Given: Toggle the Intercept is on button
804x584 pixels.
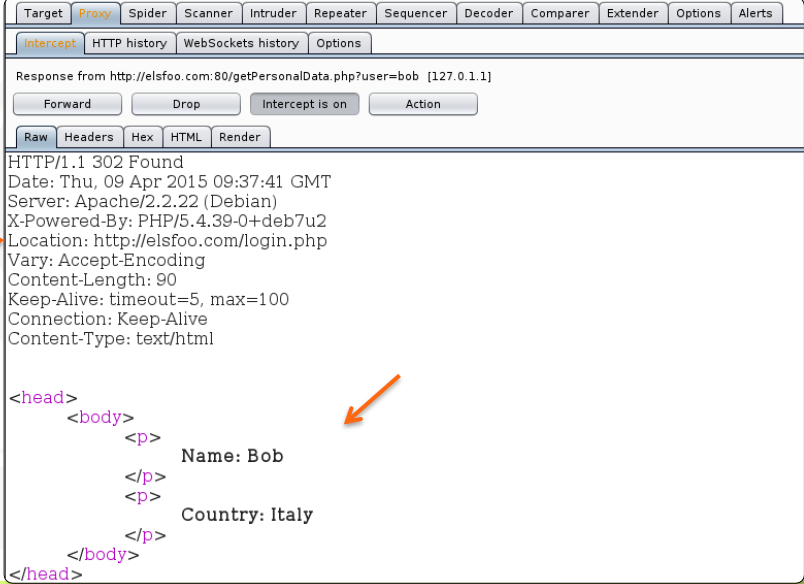Looking at the screenshot, I should click(305, 104).
